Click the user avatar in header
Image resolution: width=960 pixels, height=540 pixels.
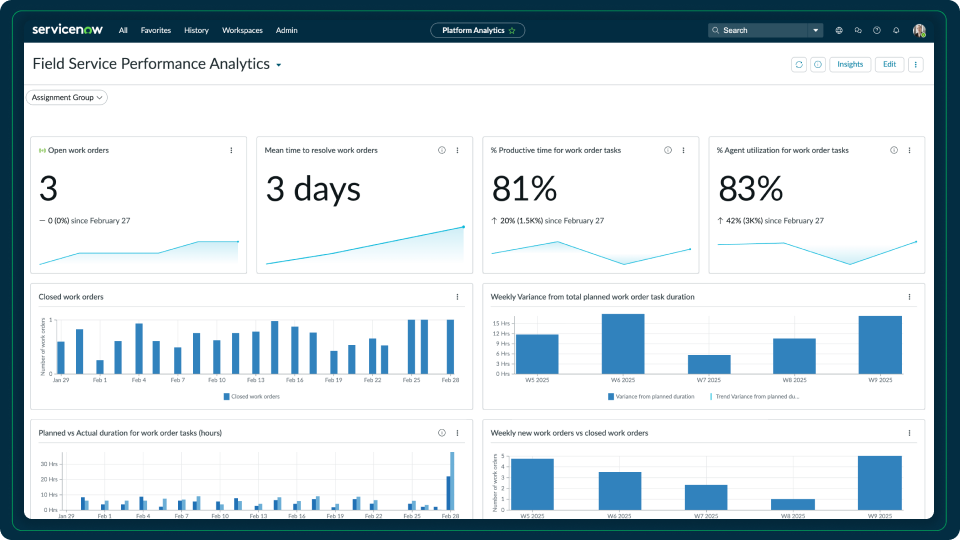pos(919,30)
